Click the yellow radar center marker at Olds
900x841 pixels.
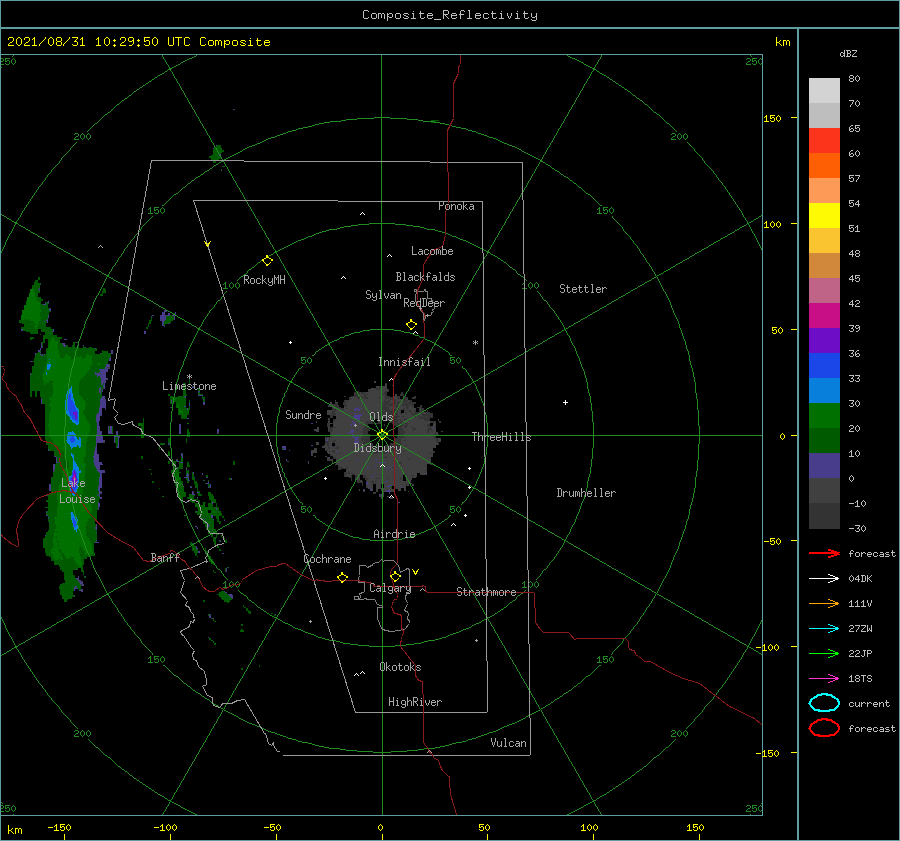[382, 435]
